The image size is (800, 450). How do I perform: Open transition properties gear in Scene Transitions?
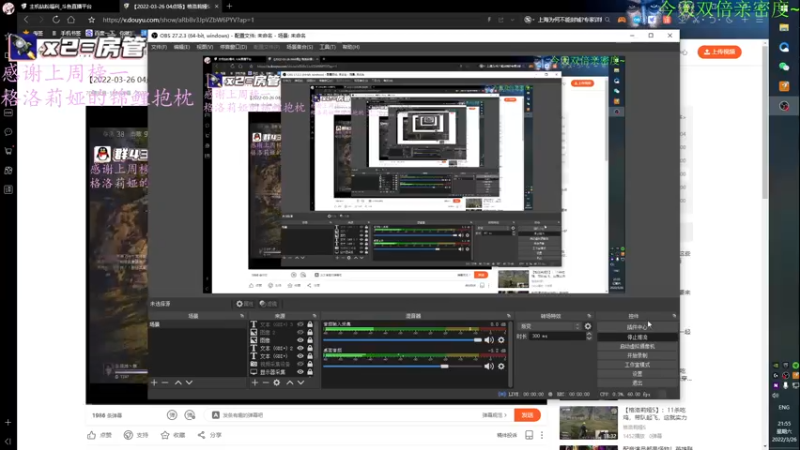pos(588,326)
